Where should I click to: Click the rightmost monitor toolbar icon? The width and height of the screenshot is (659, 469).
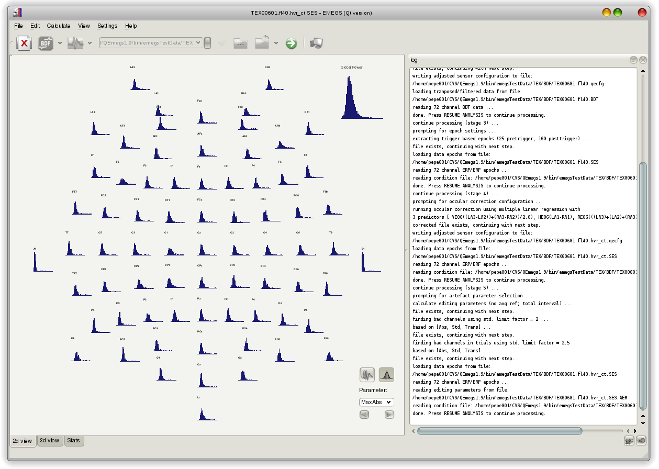(x=315, y=43)
